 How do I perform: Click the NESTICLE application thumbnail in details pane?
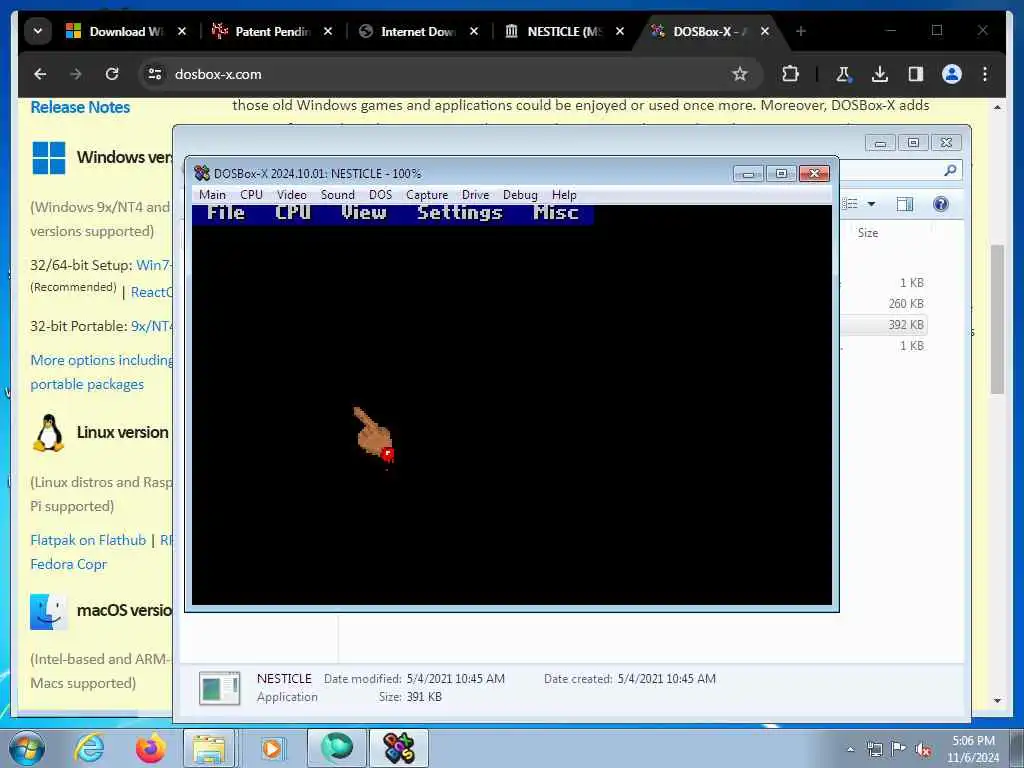tap(219, 688)
